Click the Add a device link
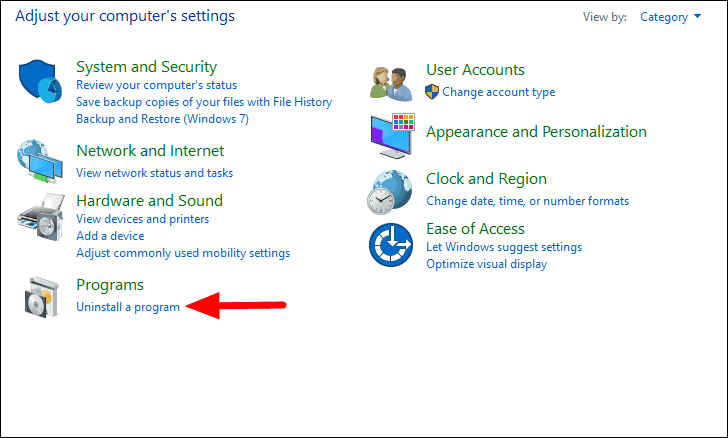Viewport: 728px width, 438px height. [110, 236]
